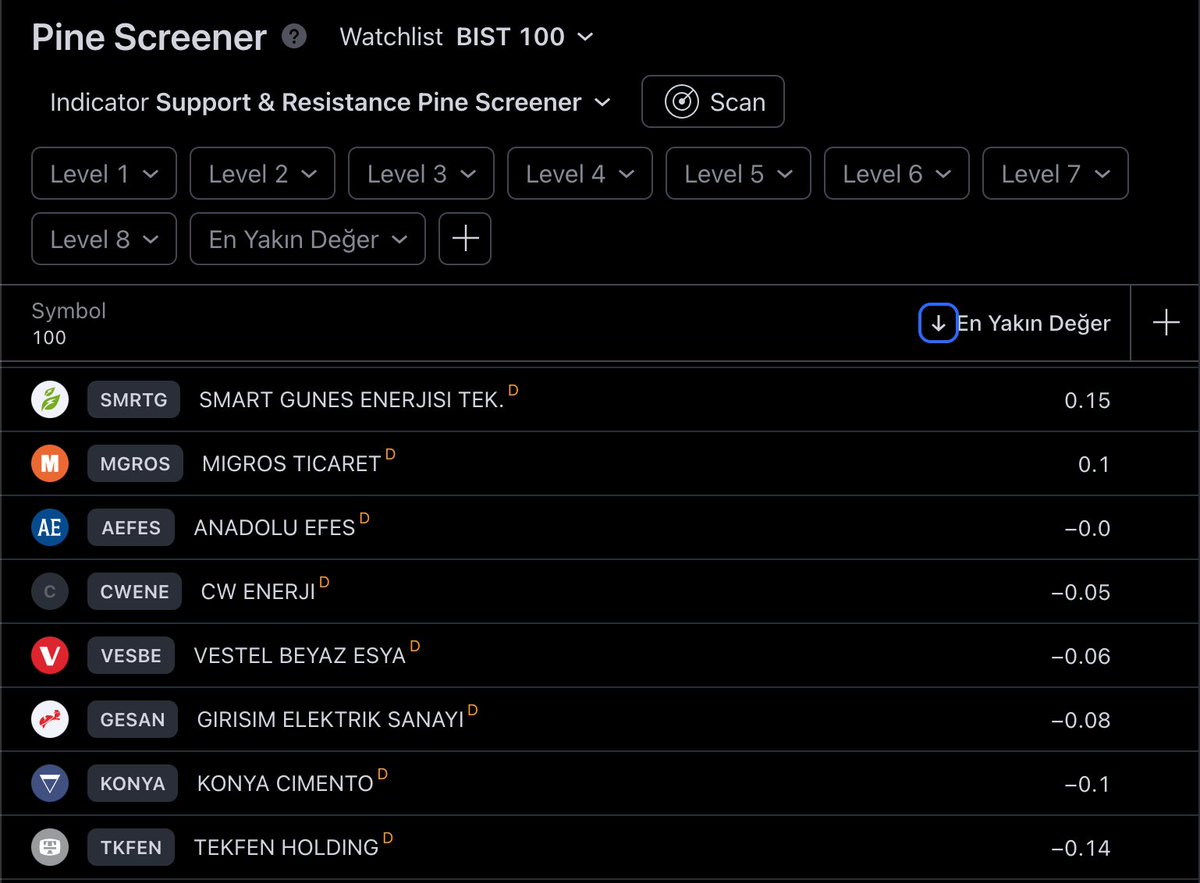Select the Tekfen Holding logo icon
The width and height of the screenshot is (1200, 883).
point(50,847)
